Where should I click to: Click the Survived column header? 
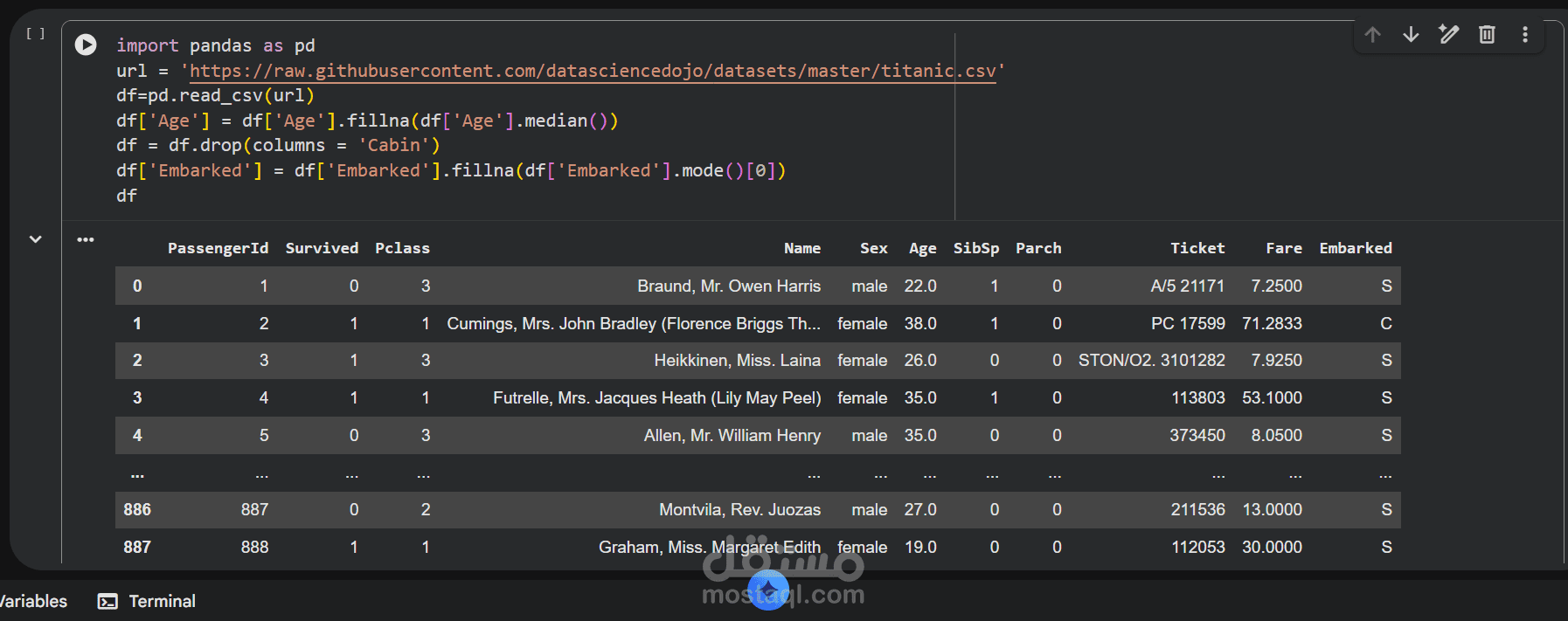(322, 248)
